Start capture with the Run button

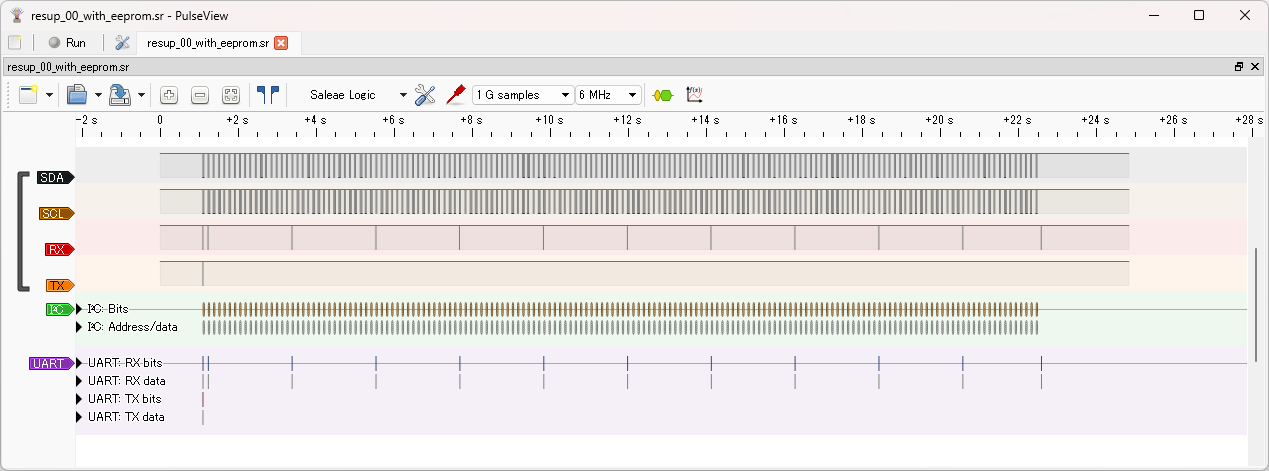click(x=67, y=43)
